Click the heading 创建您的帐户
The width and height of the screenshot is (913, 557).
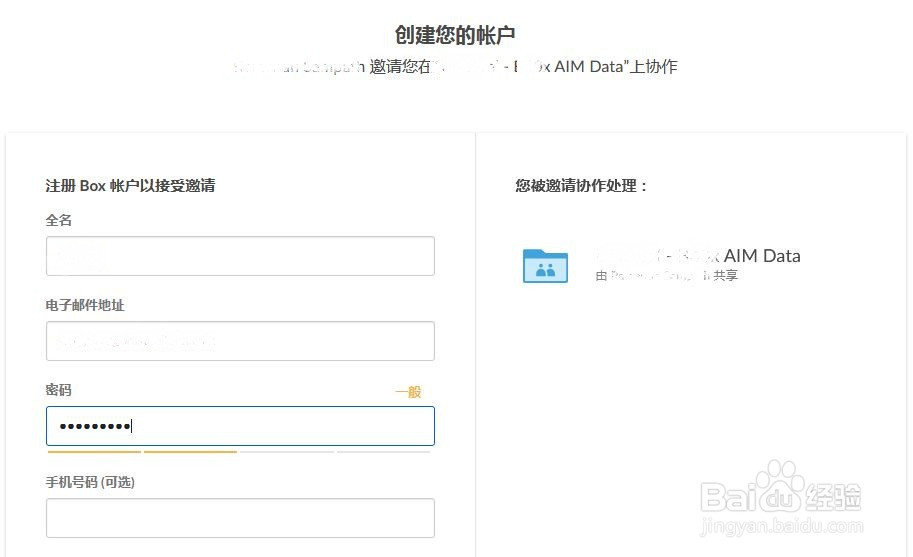click(455, 35)
